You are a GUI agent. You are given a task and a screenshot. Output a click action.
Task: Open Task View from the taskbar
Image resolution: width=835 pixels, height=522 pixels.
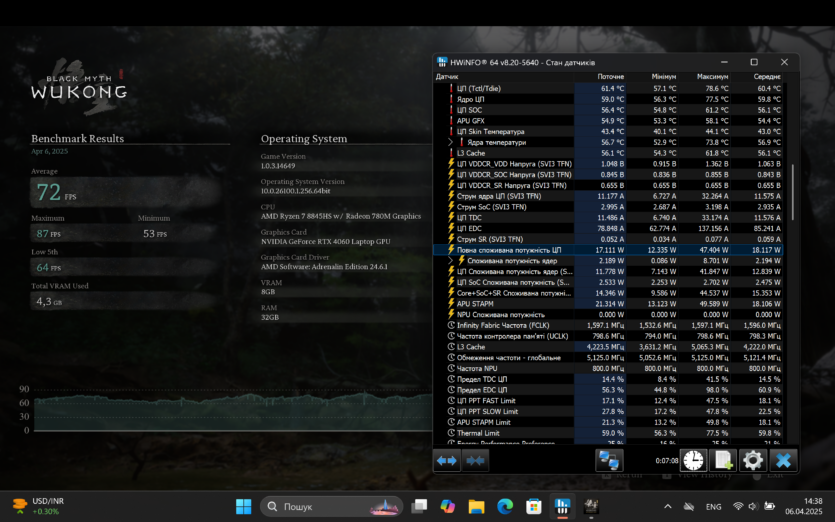[419, 506]
